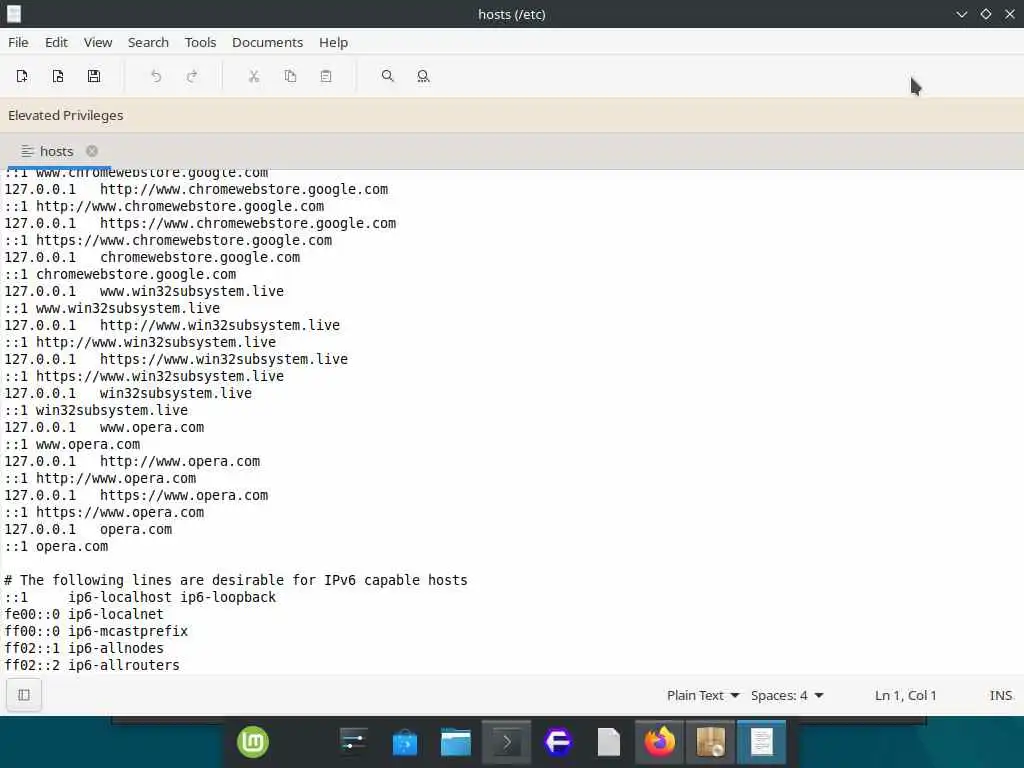1024x768 pixels.
Task: Open the Spaces: 4 tab width dropdown
Action: click(x=787, y=696)
